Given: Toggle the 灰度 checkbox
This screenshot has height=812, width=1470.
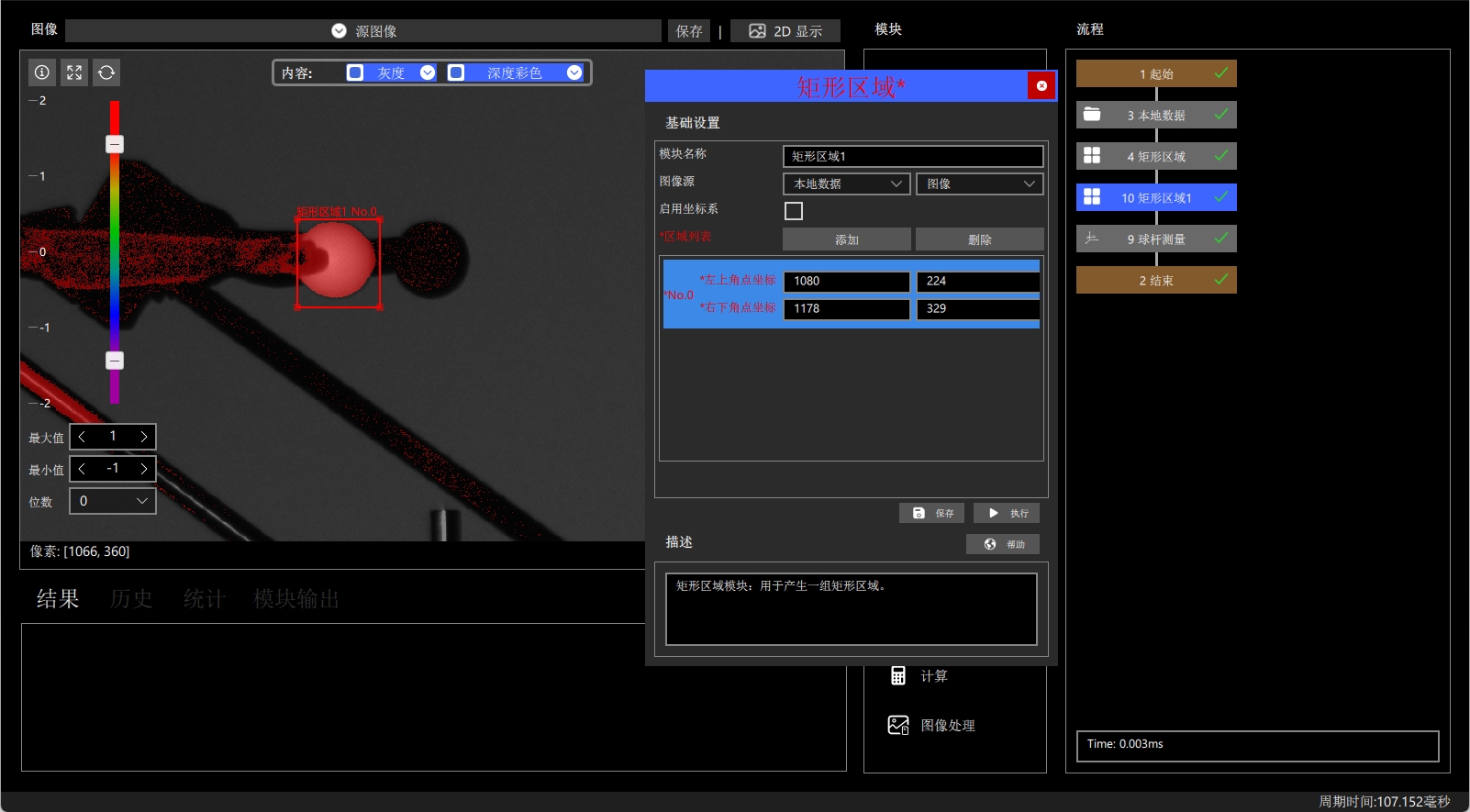Looking at the screenshot, I should [355, 72].
